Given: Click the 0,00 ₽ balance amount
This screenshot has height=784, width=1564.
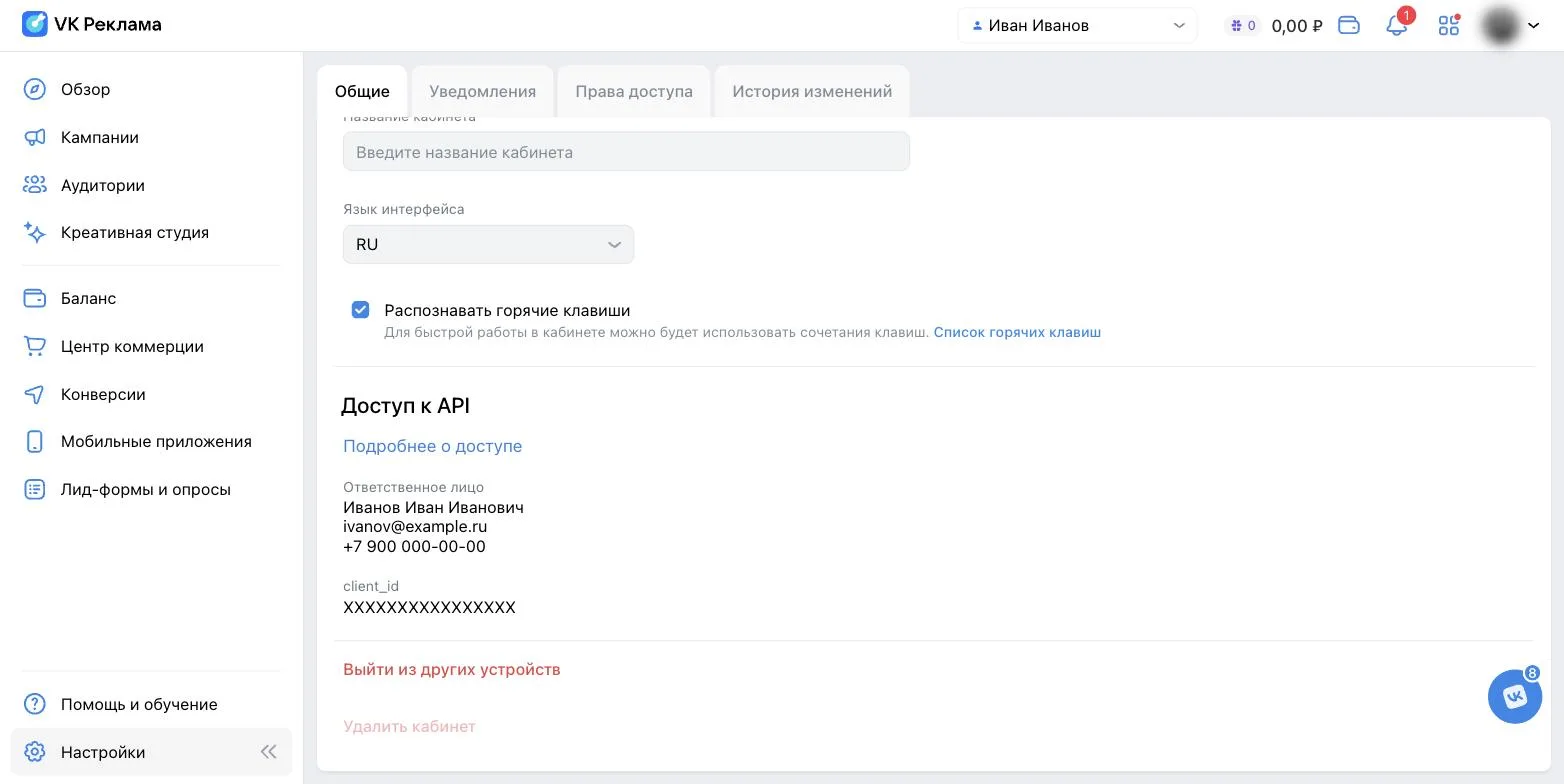Looking at the screenshot, I should pos(1297,26).
